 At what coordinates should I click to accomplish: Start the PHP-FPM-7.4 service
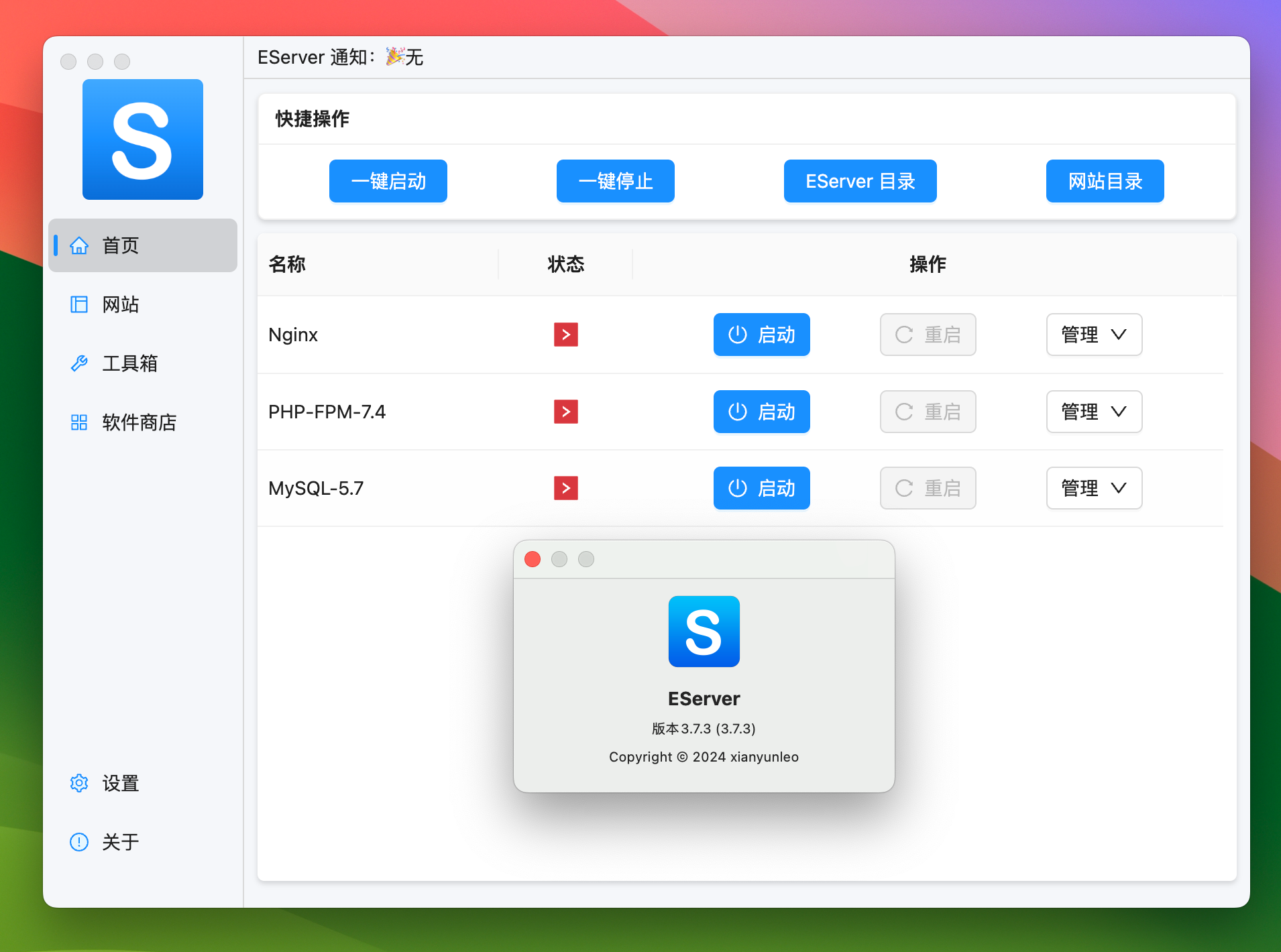click(762, 412)
